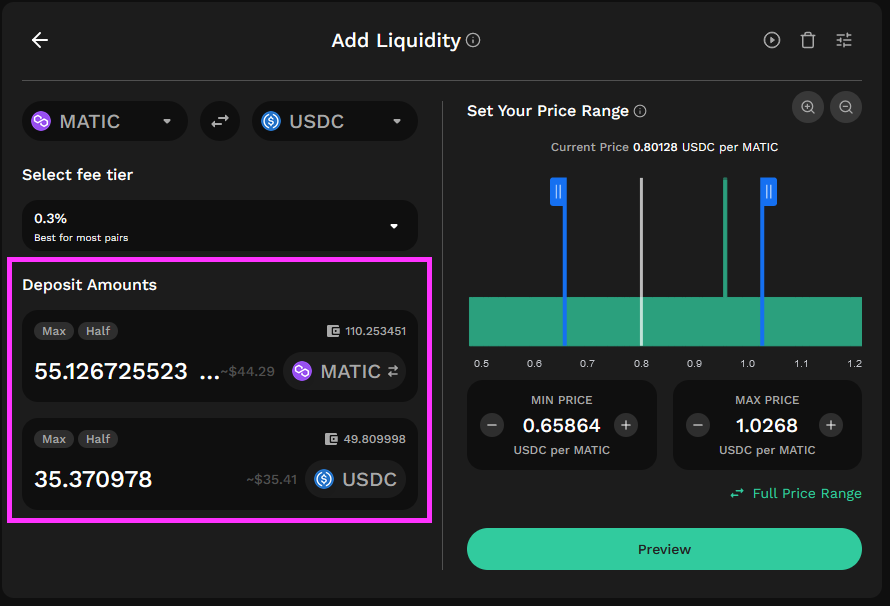The width and height of the screenshot is (890, 606).
Task: Click the ~$35.41 estimated value text
Action: click(x=272, y=479)
